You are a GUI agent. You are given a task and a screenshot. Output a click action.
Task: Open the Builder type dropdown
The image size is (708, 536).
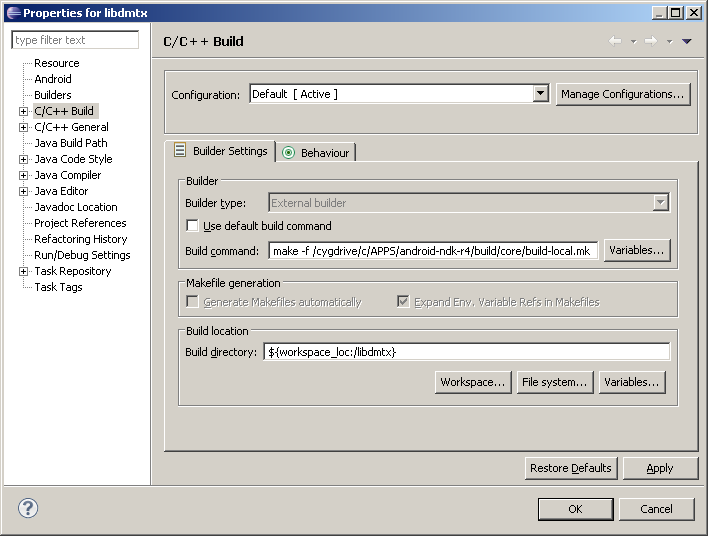[661, 203]
